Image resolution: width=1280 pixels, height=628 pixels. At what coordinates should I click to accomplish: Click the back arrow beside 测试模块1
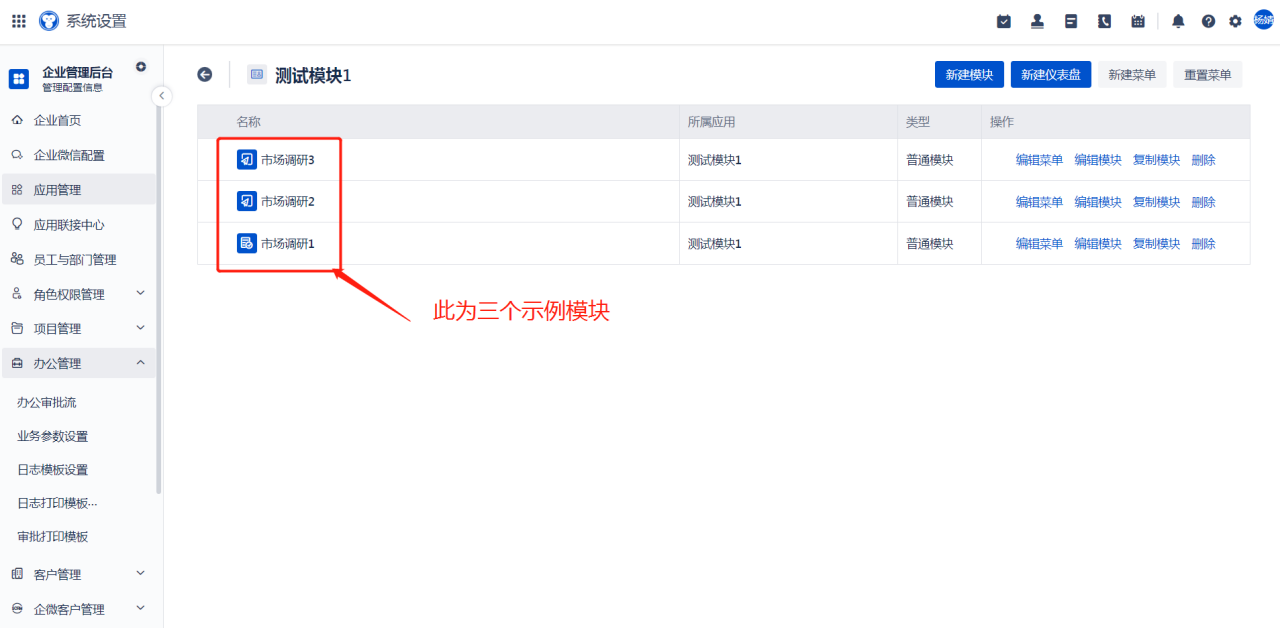point(205,74)
